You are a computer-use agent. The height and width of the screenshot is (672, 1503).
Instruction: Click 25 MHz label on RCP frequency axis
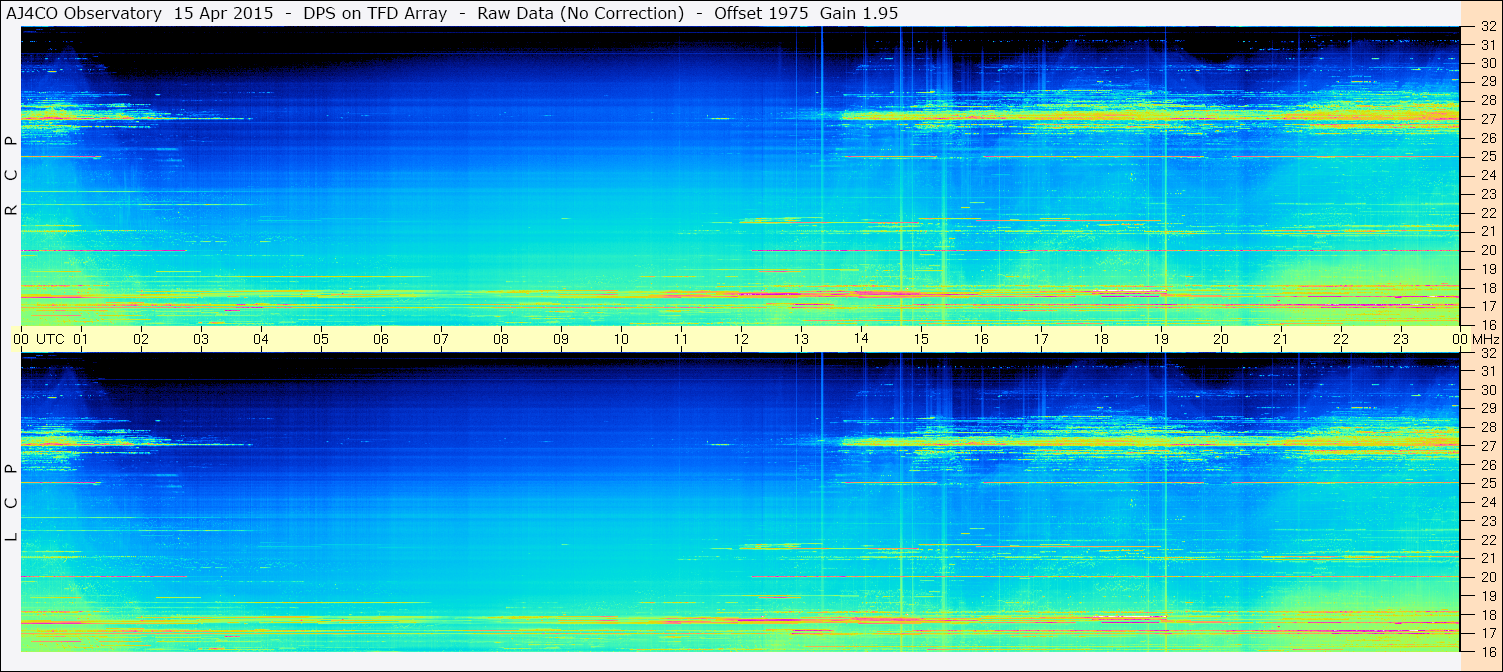(1487, 157)
